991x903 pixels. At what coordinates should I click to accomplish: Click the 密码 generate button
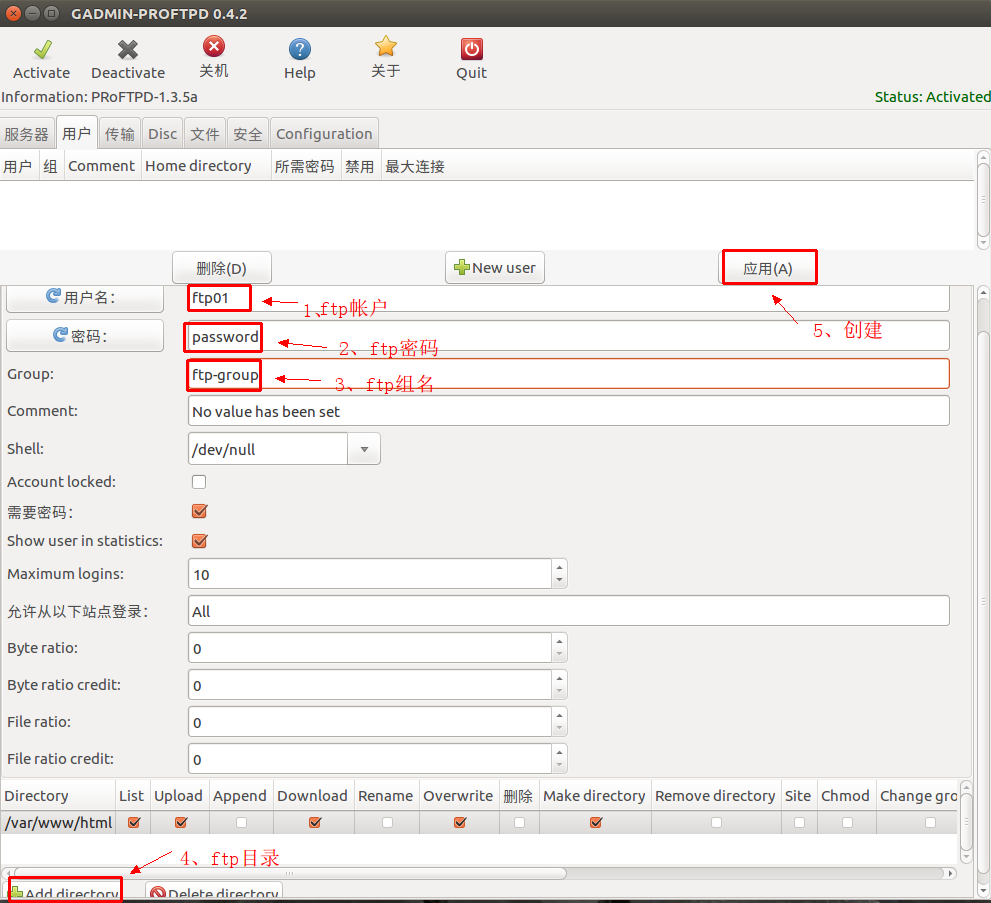pyautogui.click(x=85, y=336)
